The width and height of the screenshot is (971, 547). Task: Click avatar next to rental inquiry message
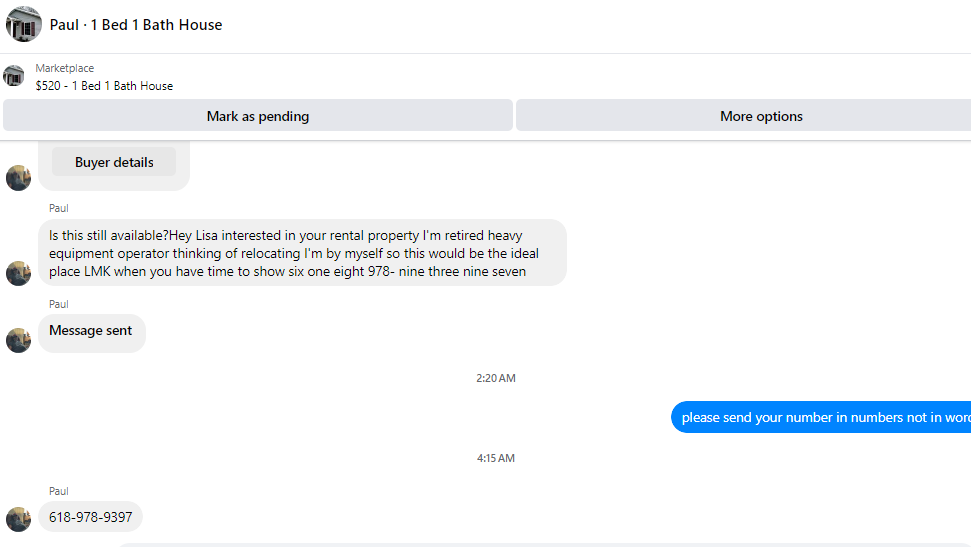19,273
